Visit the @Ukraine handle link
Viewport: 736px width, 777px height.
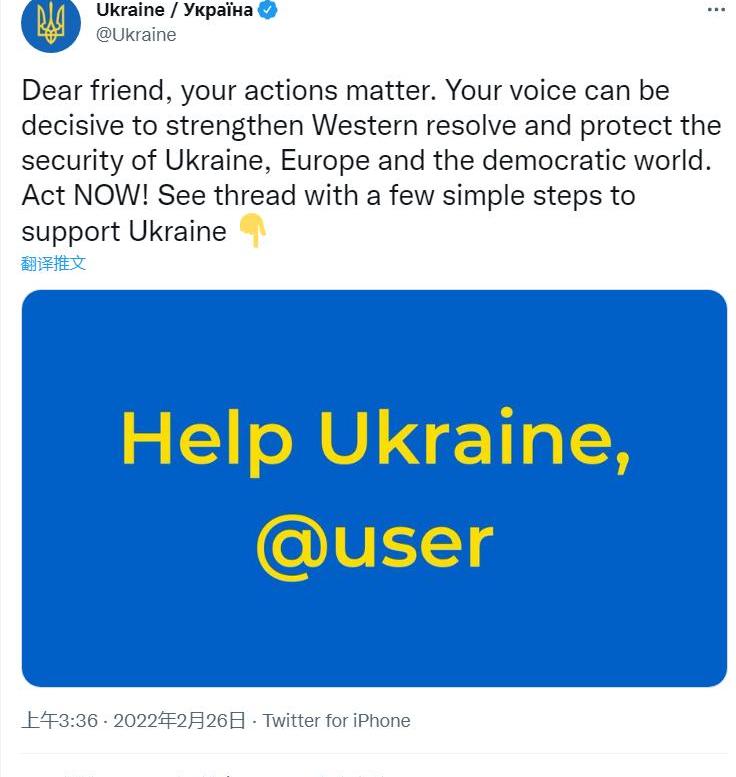(136, 35)
